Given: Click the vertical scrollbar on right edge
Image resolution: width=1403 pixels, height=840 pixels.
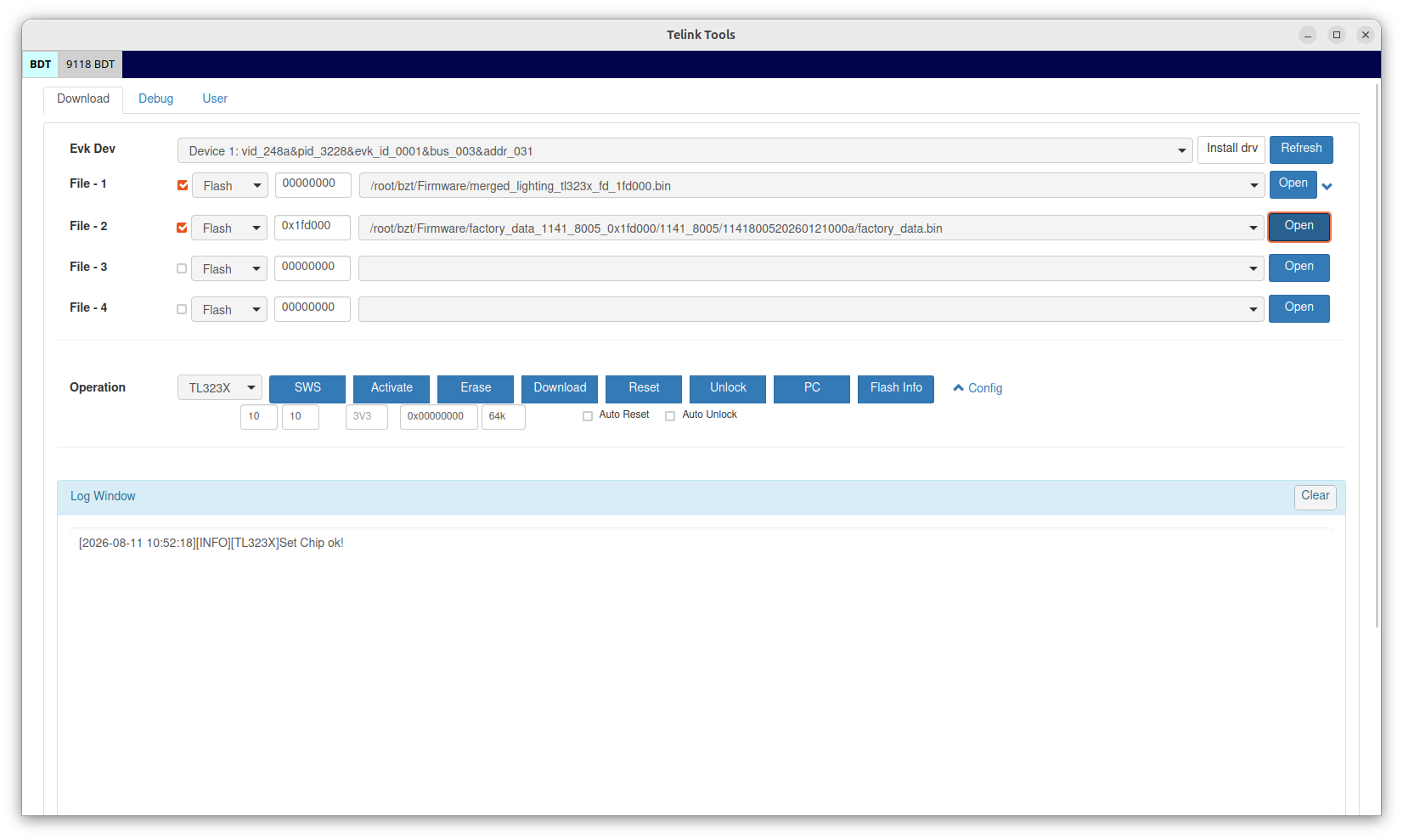Looking at the screenshot, I should pyautogui.click(x=1377, y=355).
